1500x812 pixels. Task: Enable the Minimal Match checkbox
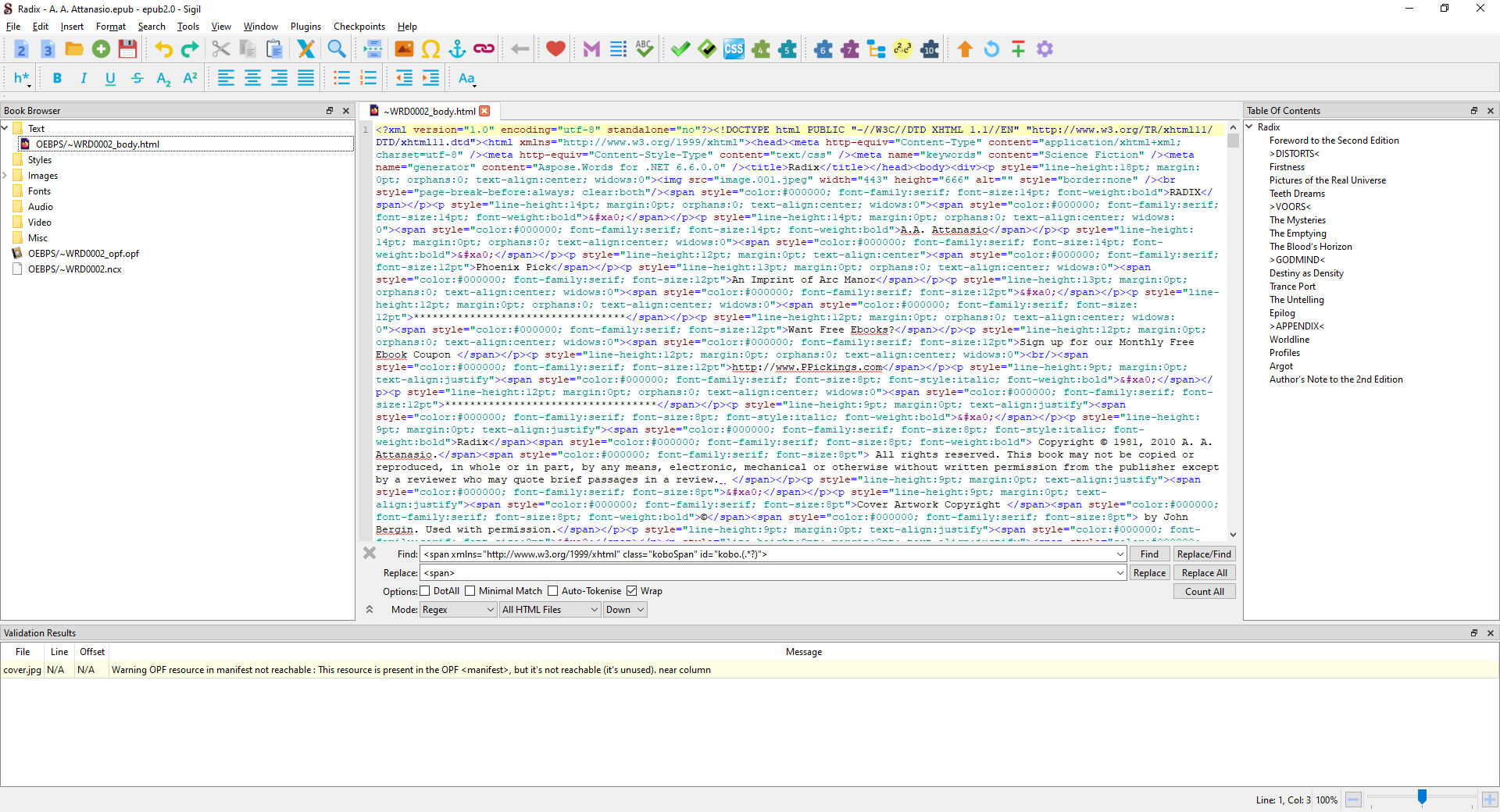point(470,591)
